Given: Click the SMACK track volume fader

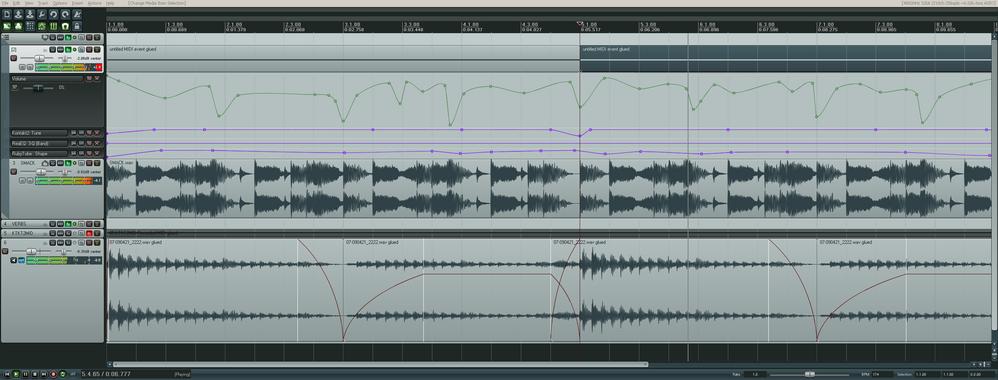Looking at the screenshot, I should click(40, 171).
